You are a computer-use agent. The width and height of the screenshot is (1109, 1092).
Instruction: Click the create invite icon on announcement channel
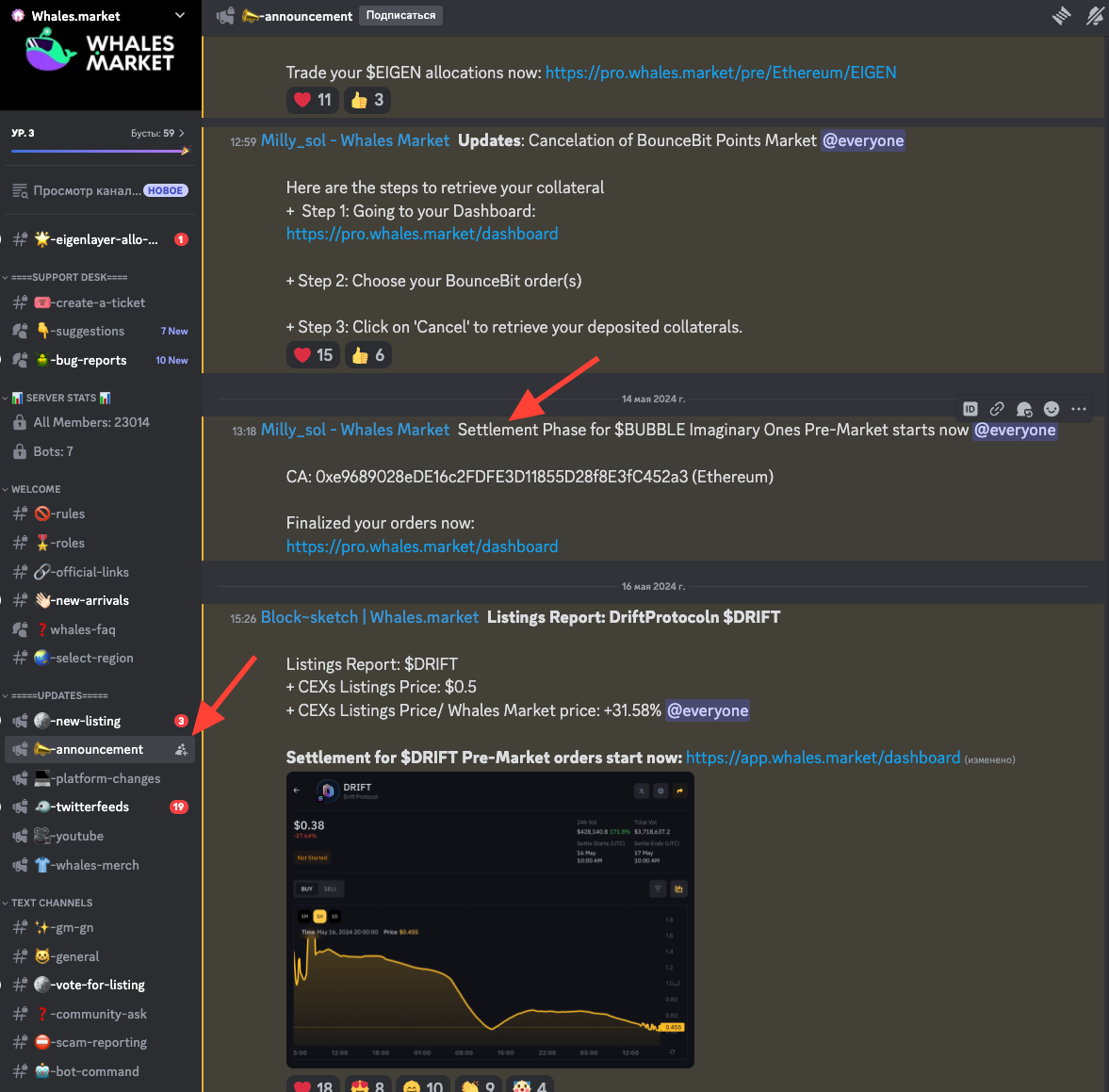pyautogui.click(x=181, y=750)
